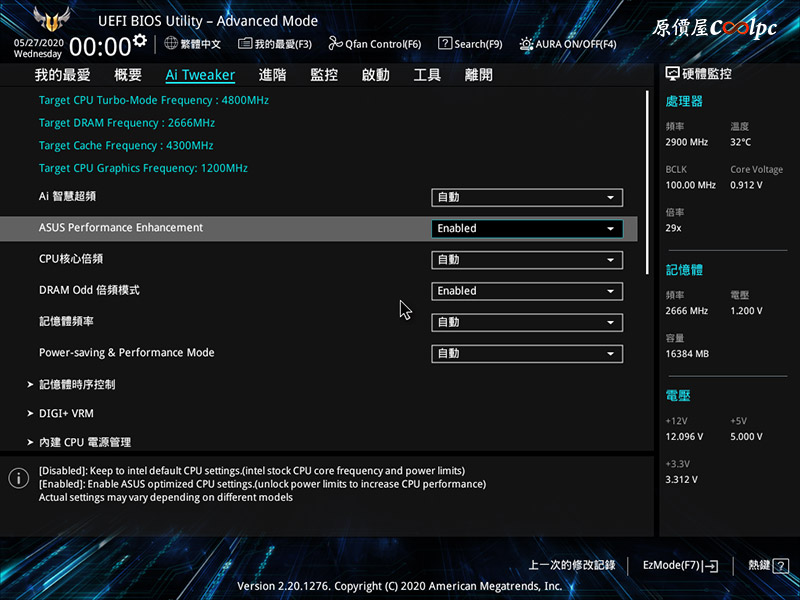Switch to the 監控 tab
800x600 pixels.
coord(324,75)
